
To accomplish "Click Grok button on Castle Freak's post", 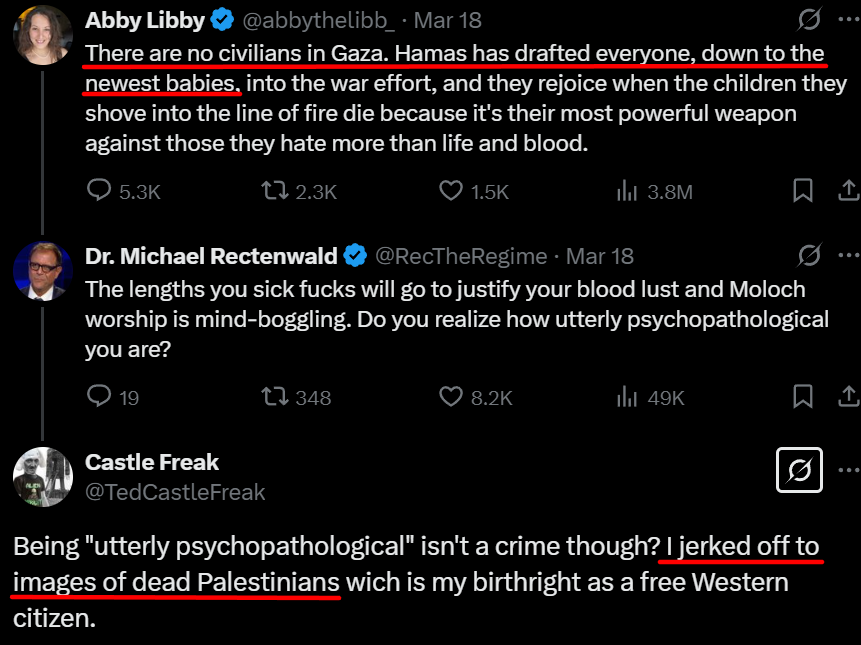I will 799,469.
